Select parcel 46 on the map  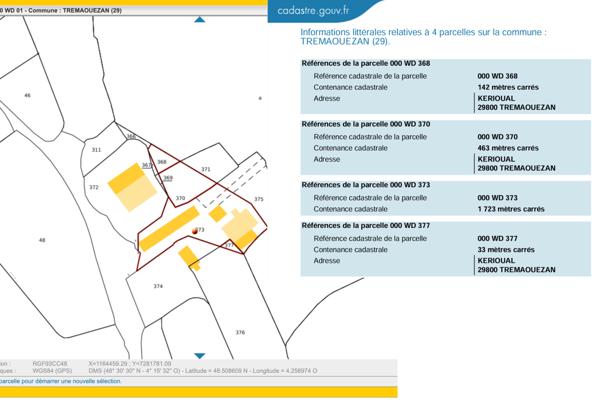[x=28, y=95]
